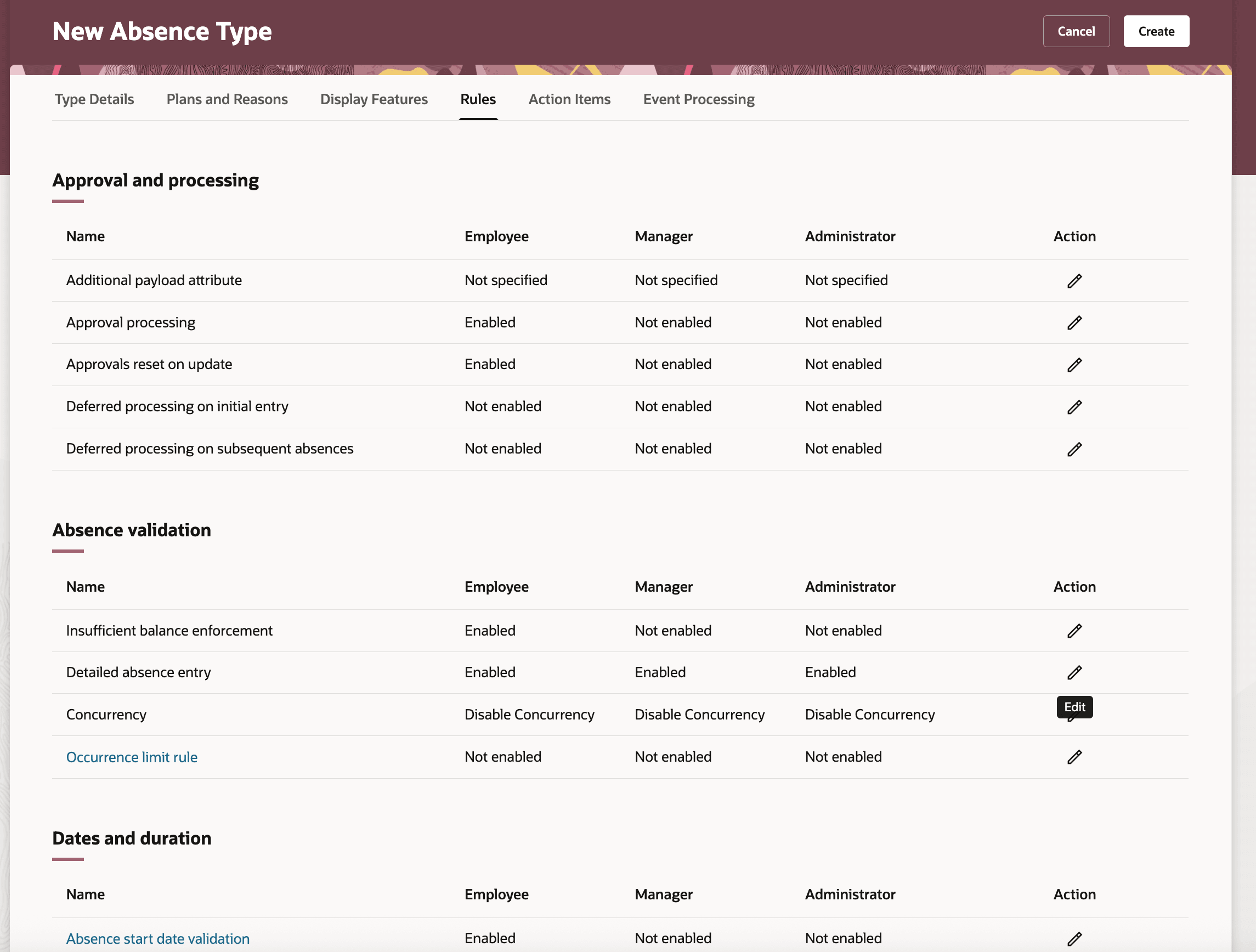The height and width of the screenshot is (952, 1256).
Task: Click 'Detailed absence entry' name
Action: click(x=139, y=672)
